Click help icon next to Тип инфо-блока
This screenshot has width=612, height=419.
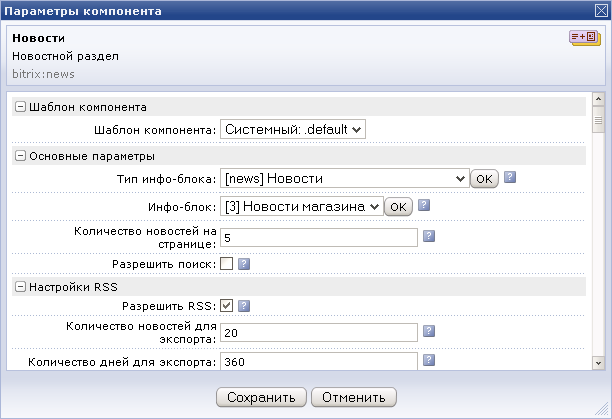(x=510, y=178)
